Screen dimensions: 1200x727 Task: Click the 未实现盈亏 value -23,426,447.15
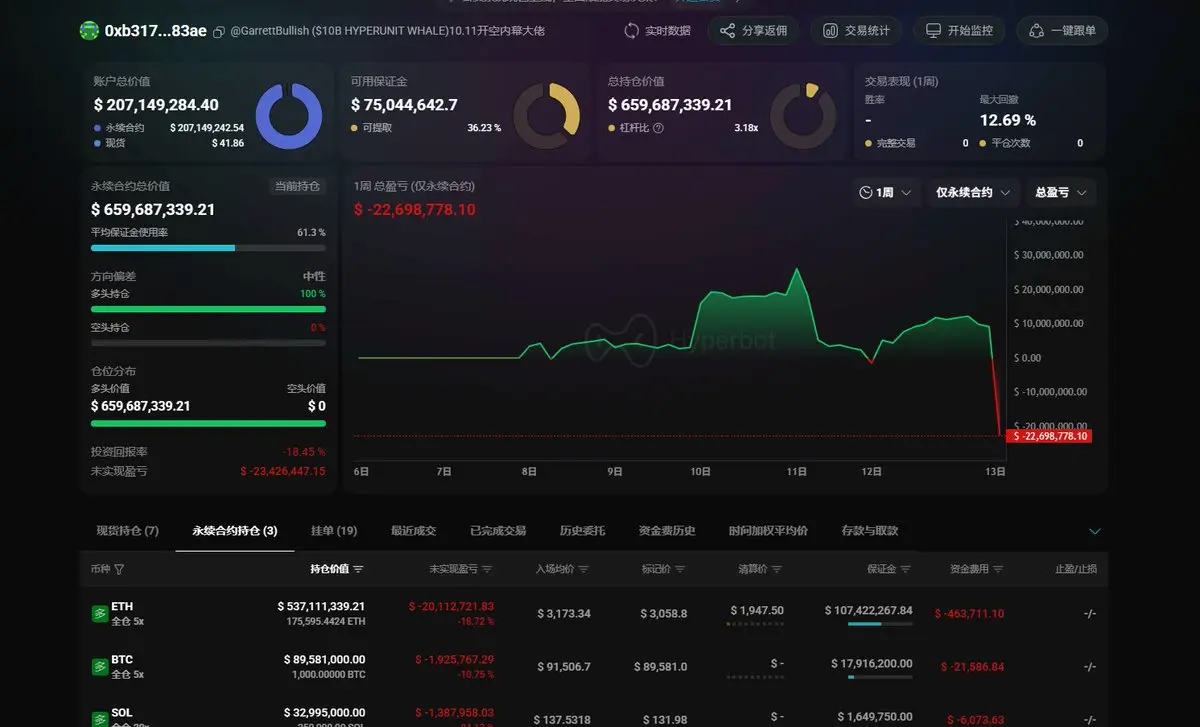[283, 471]
